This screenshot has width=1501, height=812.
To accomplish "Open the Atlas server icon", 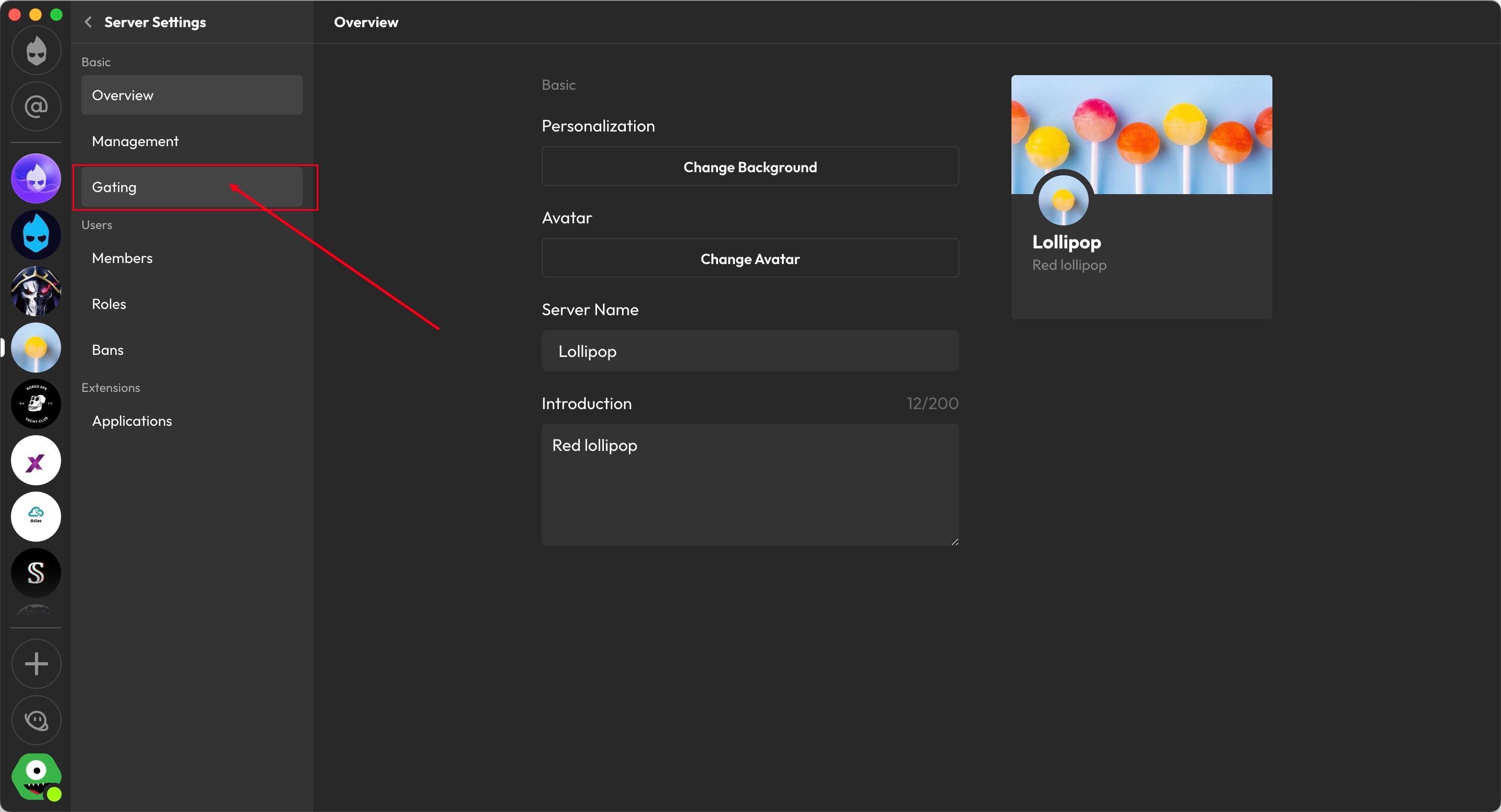I will click(x=36, y=517).
